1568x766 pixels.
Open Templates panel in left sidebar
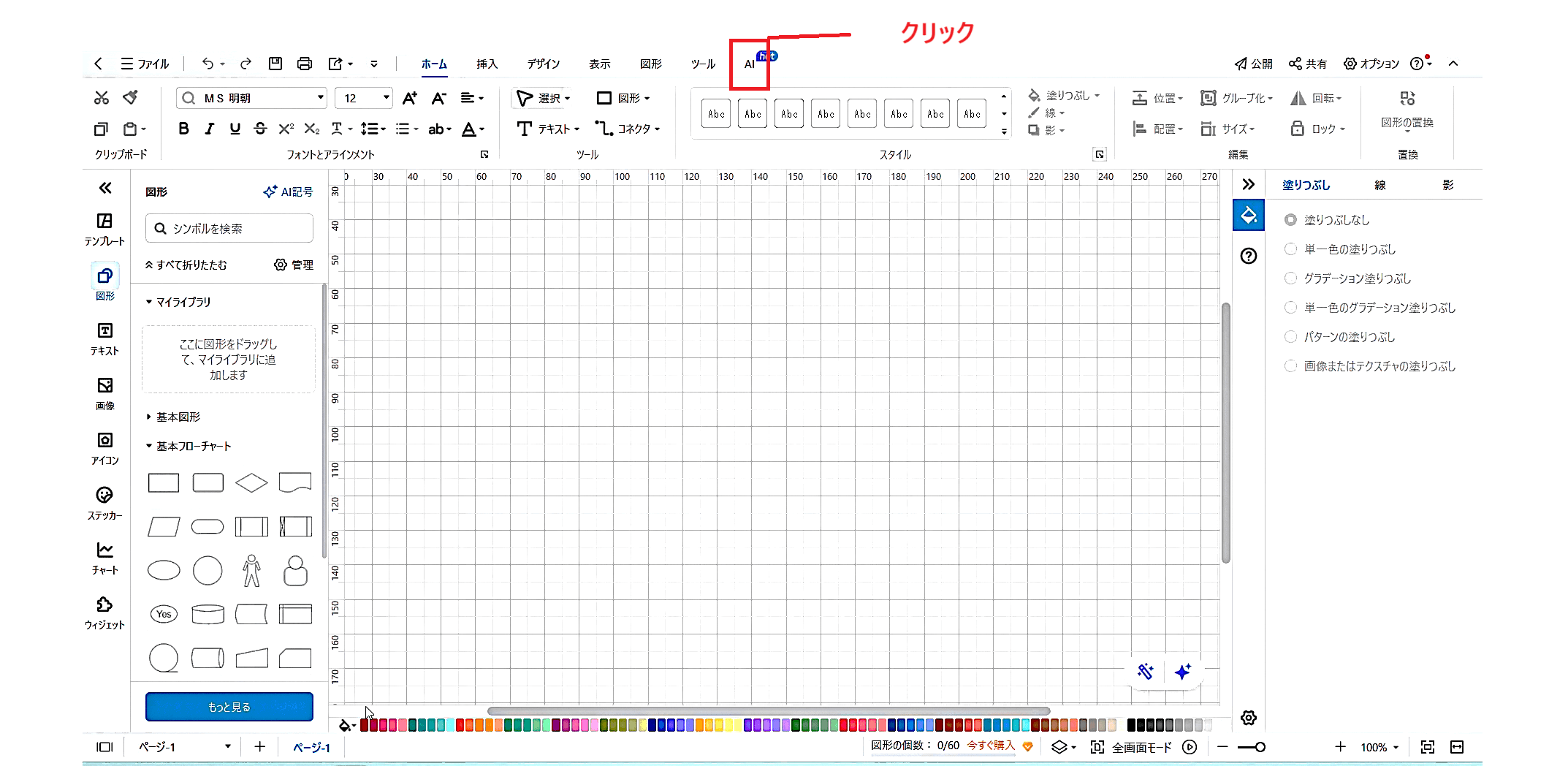104,229
